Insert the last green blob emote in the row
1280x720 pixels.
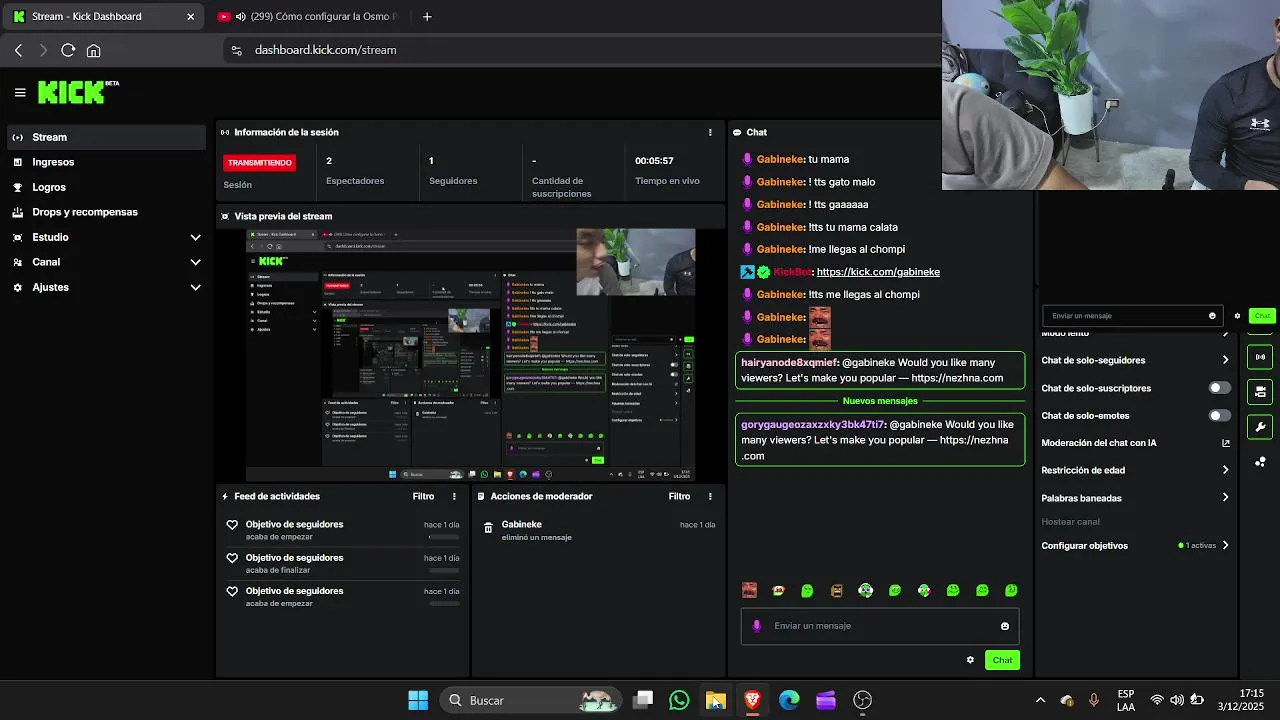pyautogui.click(x=1011, y=591)
